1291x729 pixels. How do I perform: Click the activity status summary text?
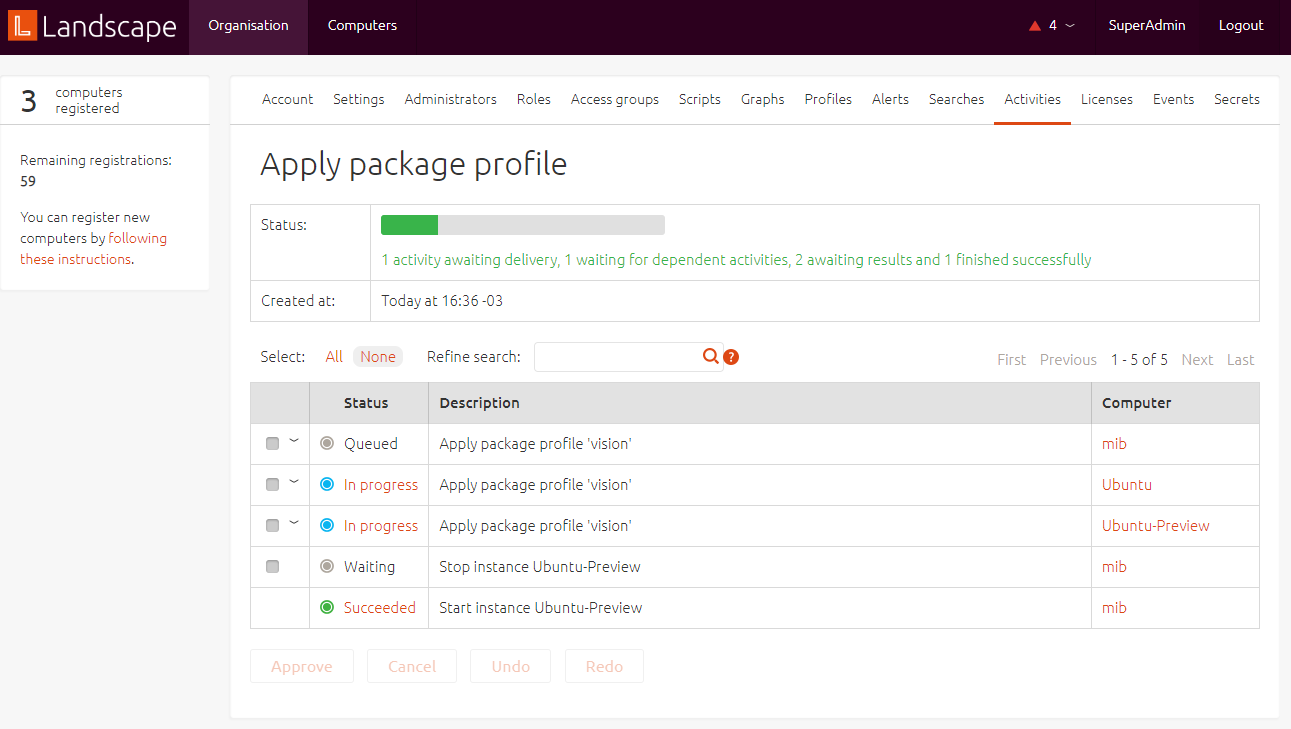[x=736, y=260]
